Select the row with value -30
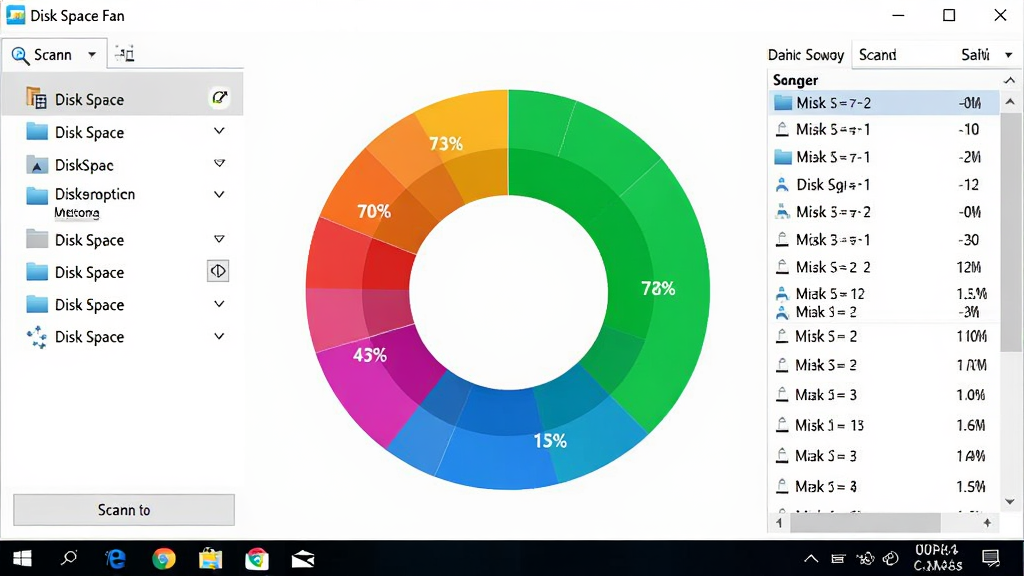1024x576 pixels. coord(884,240)
